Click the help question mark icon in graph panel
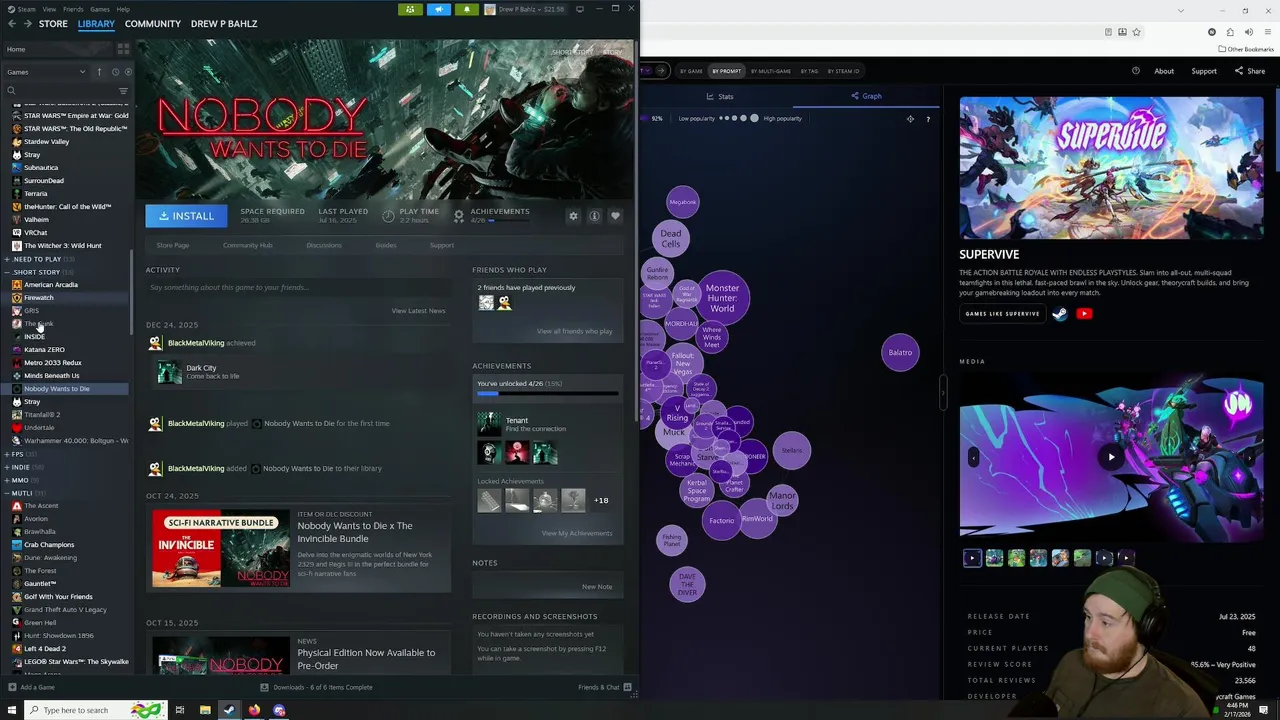 pos(928,119)
